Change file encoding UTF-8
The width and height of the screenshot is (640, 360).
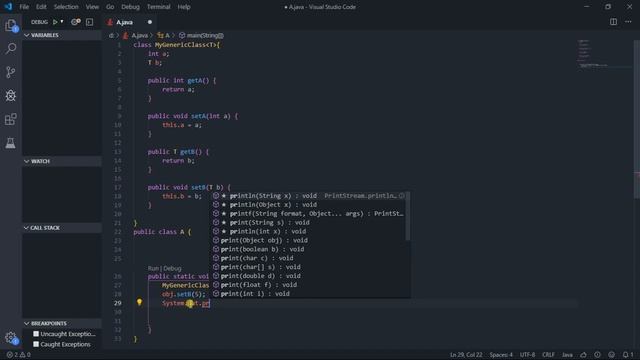[x=527, y=355]
